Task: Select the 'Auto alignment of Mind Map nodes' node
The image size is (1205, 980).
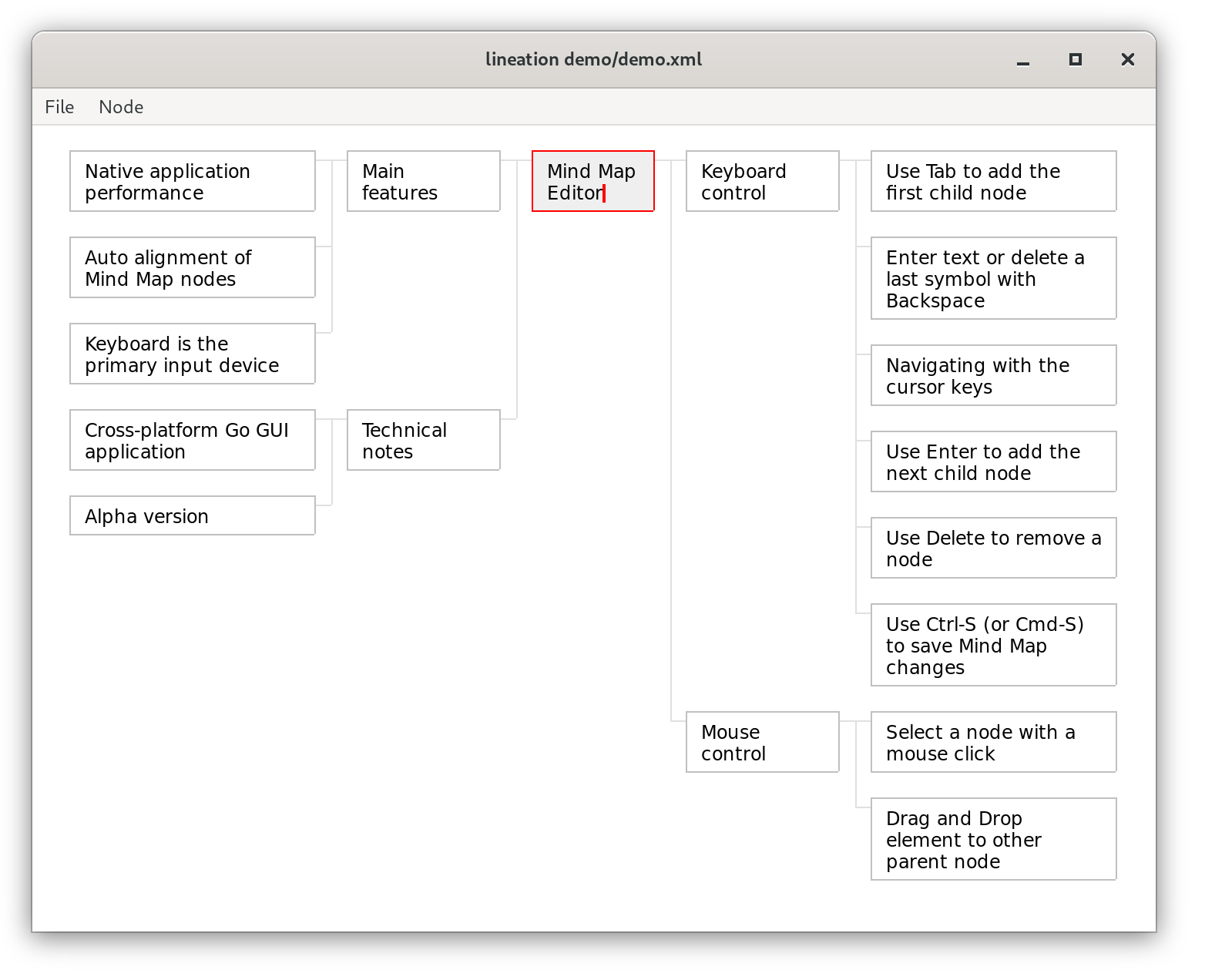Action: pos(193,267)
